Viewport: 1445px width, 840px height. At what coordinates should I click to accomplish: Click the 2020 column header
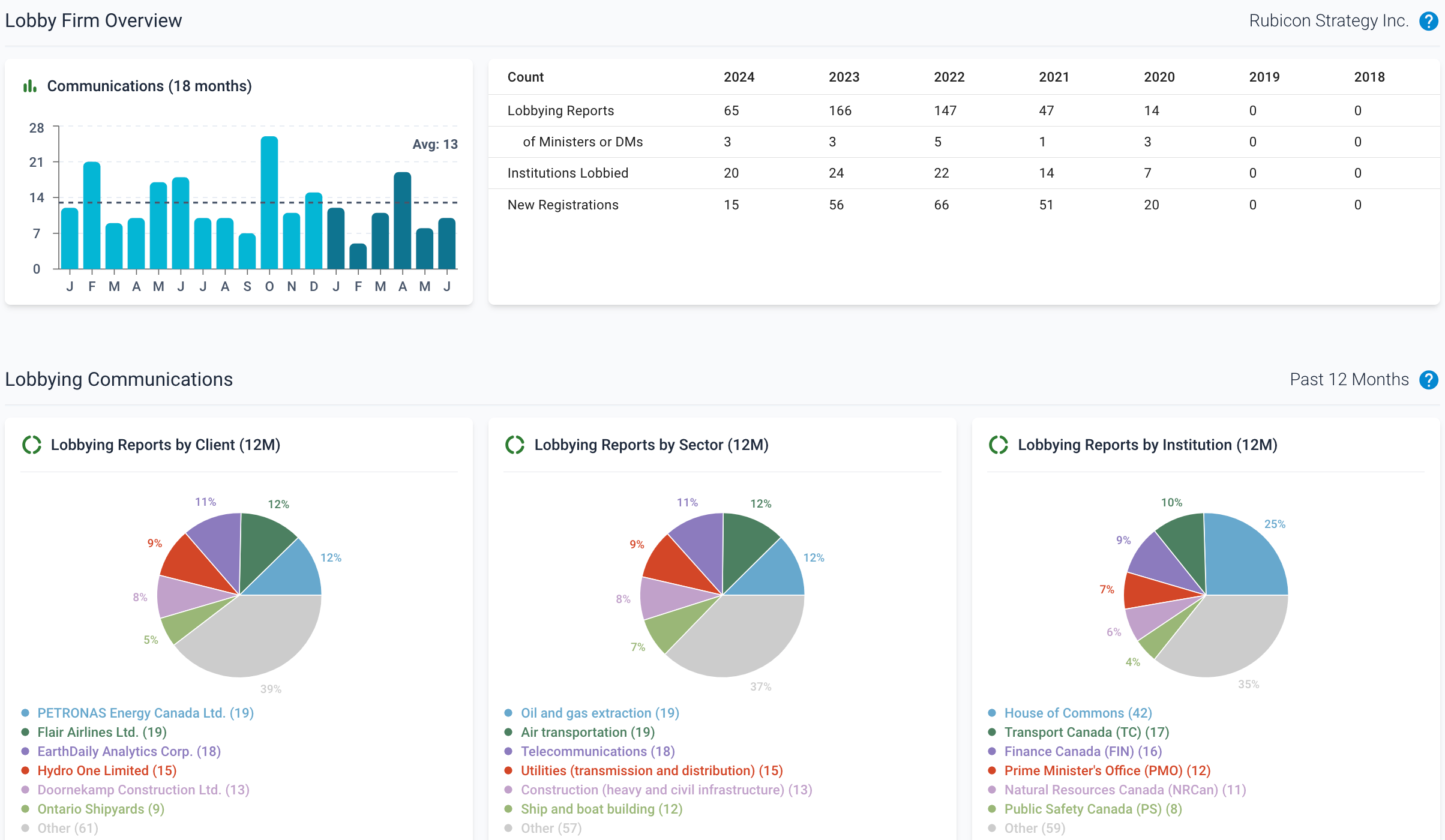pos(1159,77)
